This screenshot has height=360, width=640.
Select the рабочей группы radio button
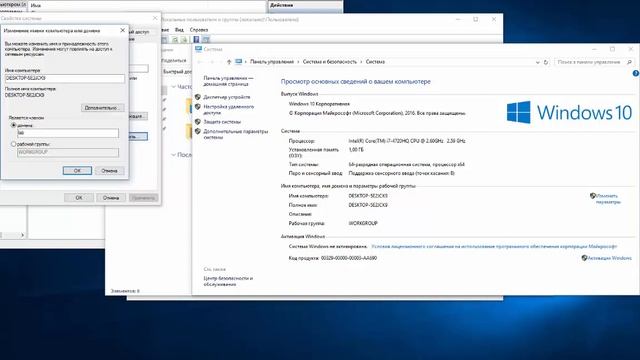[13, 144]
